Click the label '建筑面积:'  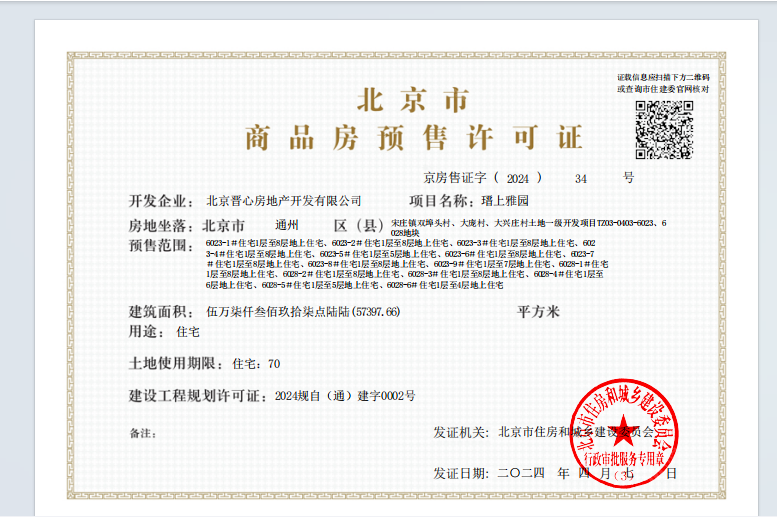click(x=162, y=312)
